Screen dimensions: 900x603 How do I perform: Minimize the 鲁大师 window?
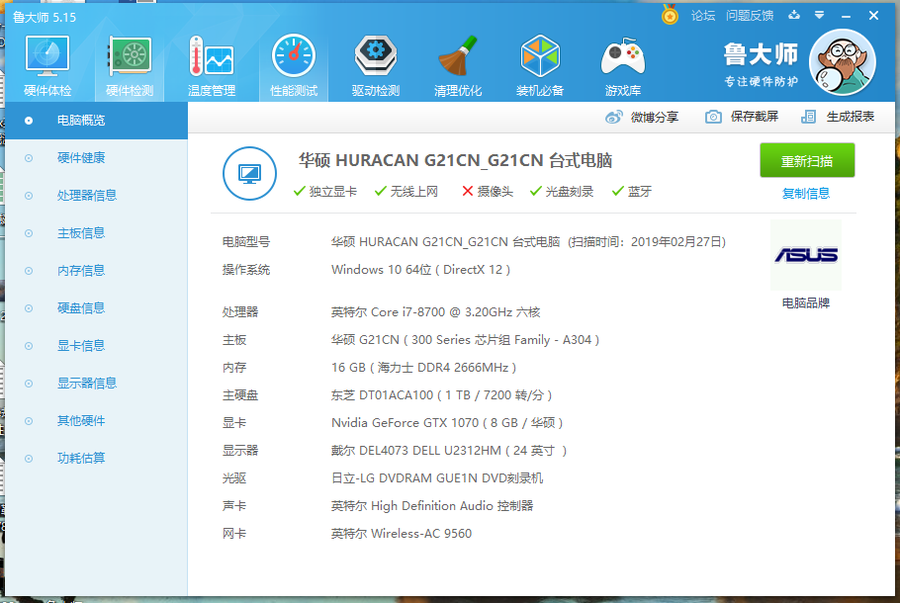(845, 16)
